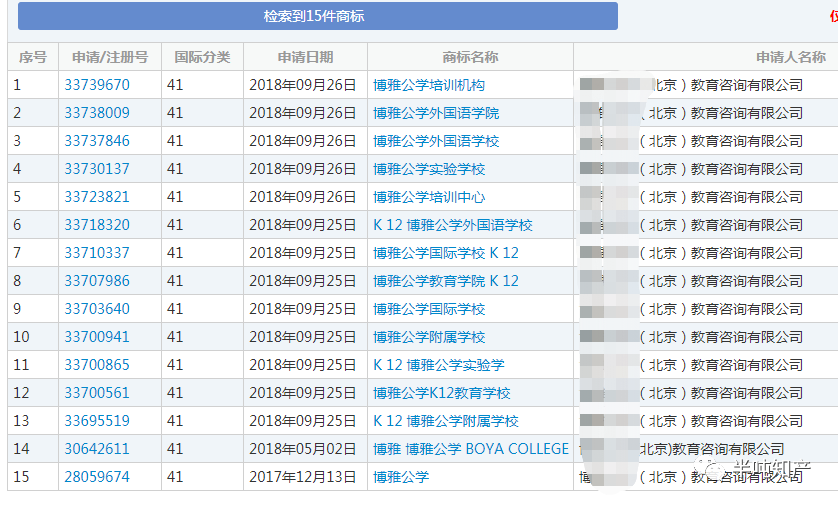Select applicant name in row 7

click(x=692, y=253)
